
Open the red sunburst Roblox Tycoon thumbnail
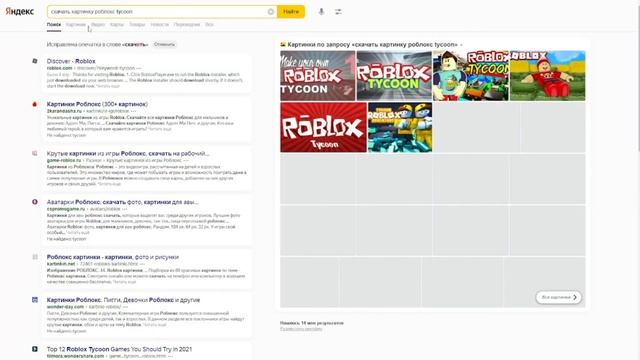pyautogui.click(x=323, y=127)
